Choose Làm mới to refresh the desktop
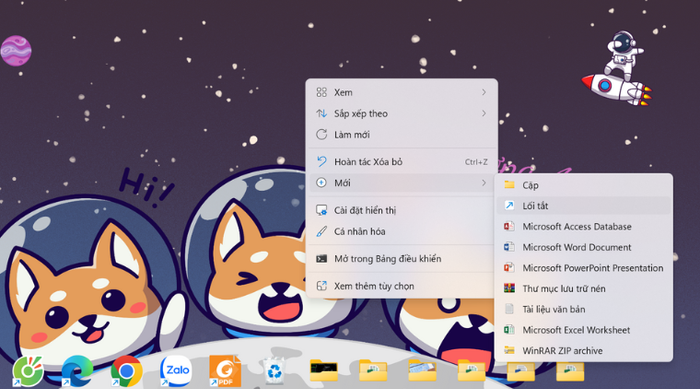This screenshot has width=700, height=389. pyautogui.click(x=402, y=134)
